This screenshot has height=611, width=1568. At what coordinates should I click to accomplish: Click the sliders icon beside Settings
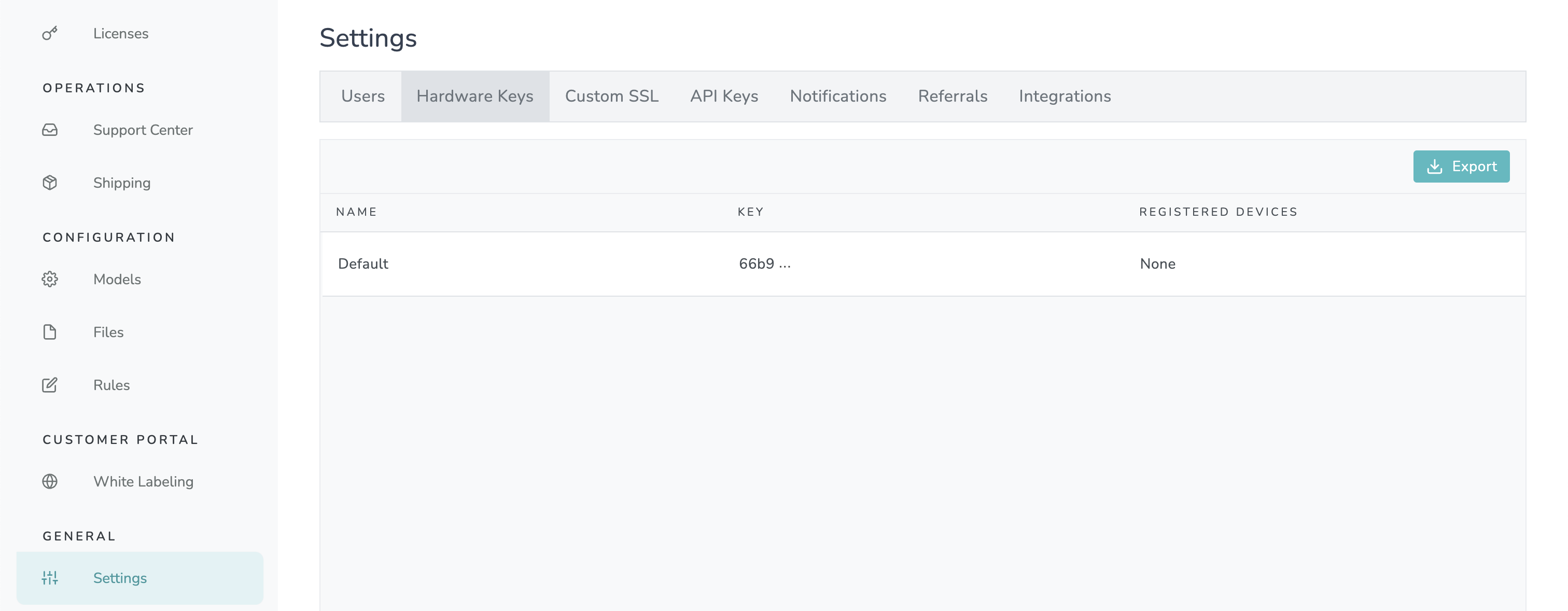click(x=50, y=577)
